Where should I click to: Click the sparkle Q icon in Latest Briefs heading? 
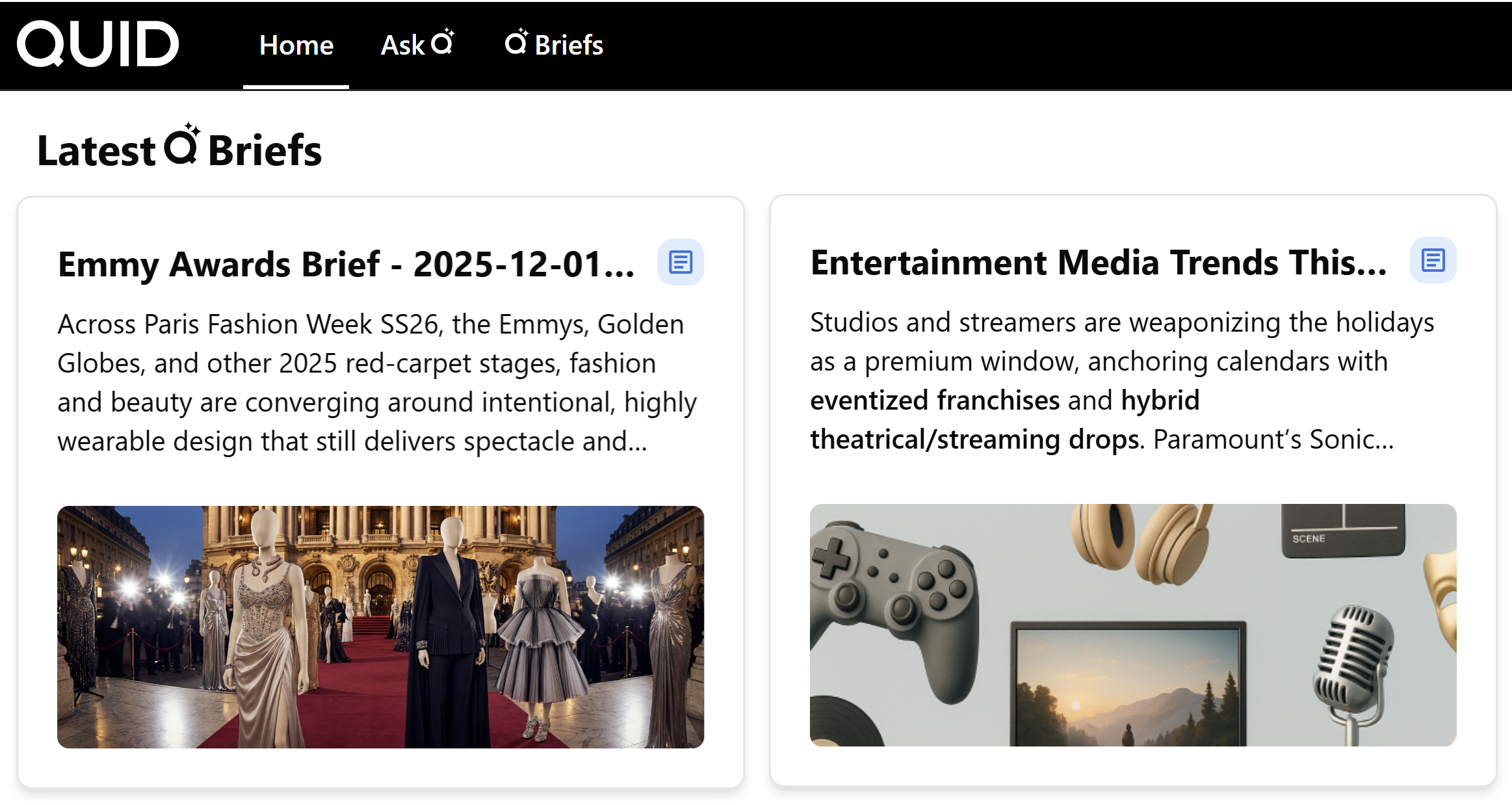(181, 147)
